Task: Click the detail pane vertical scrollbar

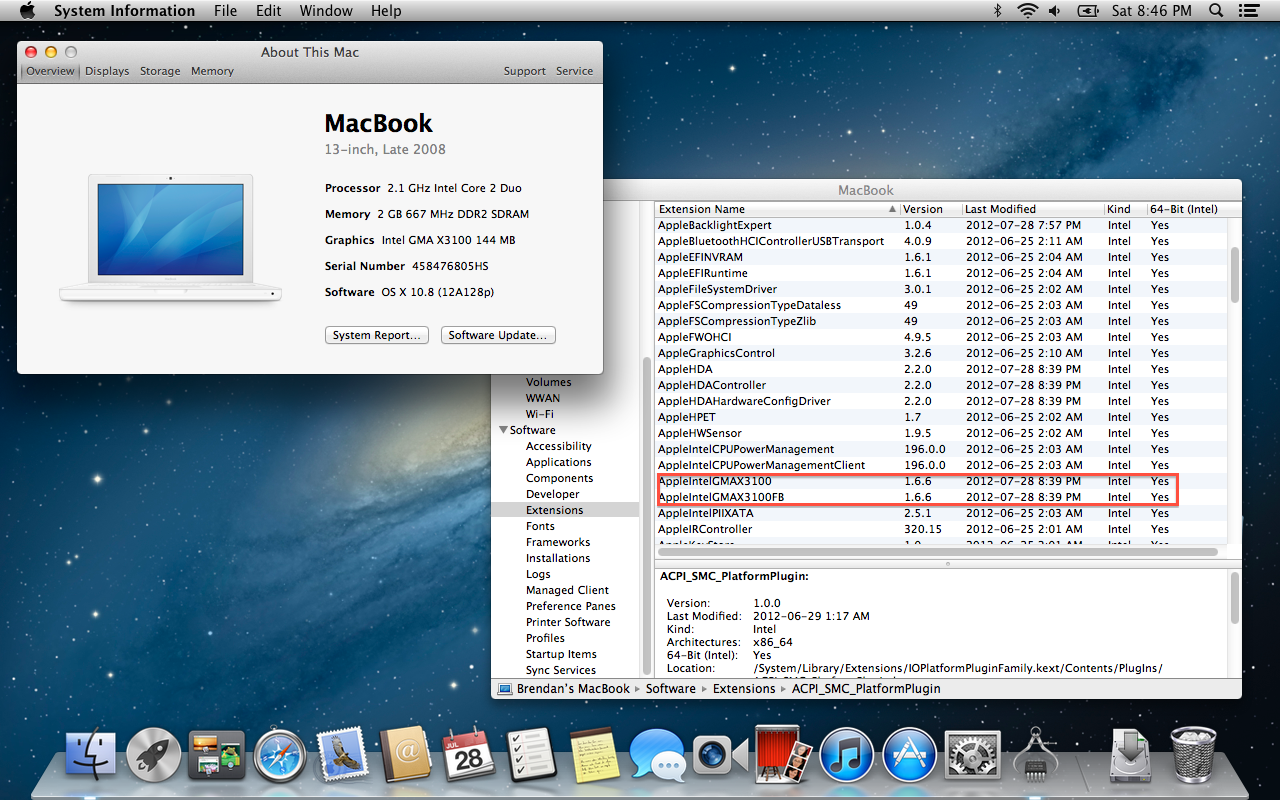Action: tap(1234, 598)
